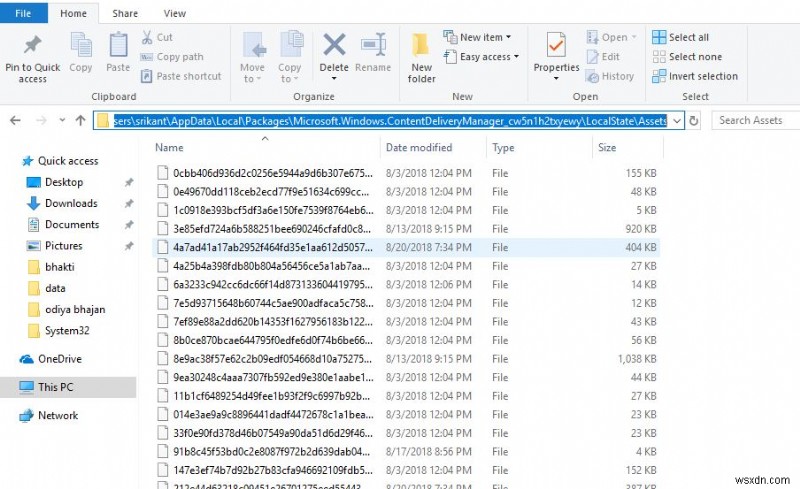Click Invert selection
800x489 pixels.
click(695, 76)
